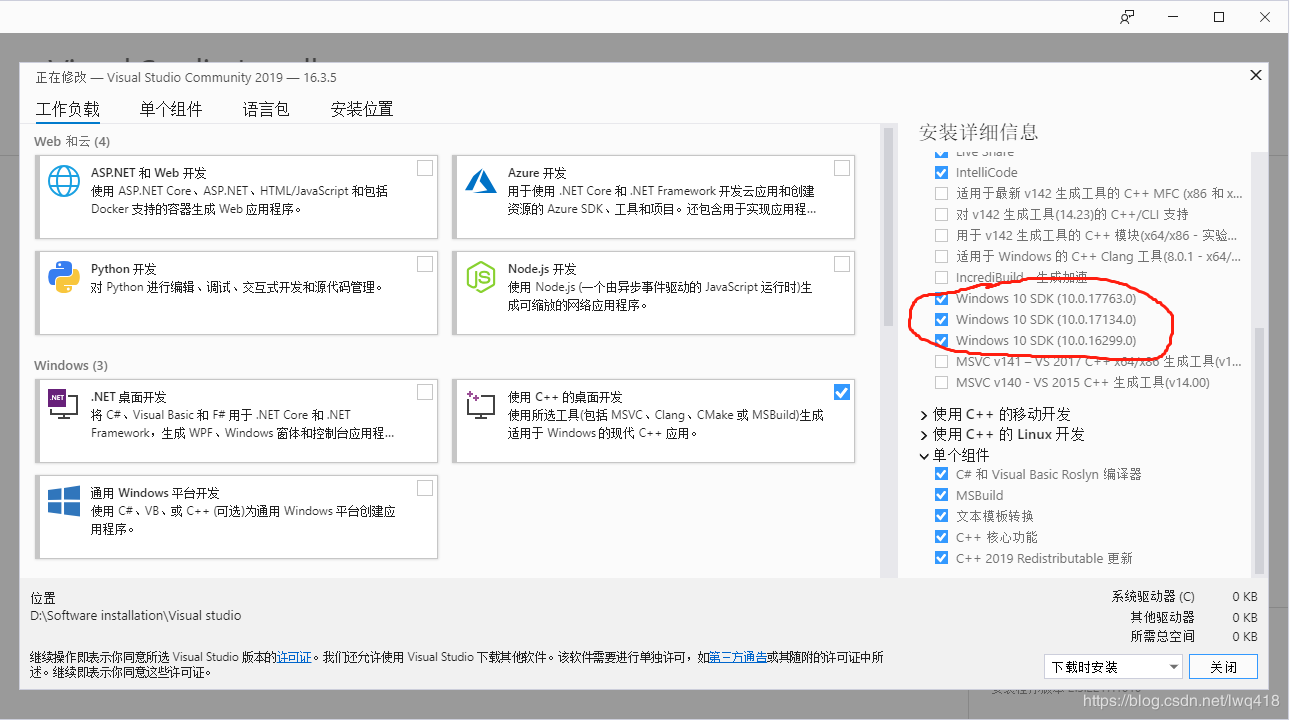Open the 许可证 link
Image resolution: width=1290 pixels, height=720 pixels.
293,657
